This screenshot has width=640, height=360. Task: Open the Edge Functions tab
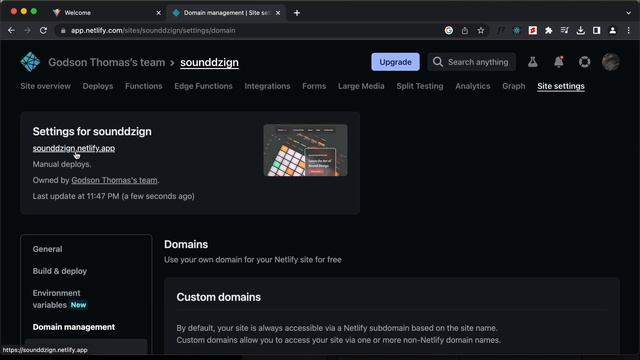point(203,86)
